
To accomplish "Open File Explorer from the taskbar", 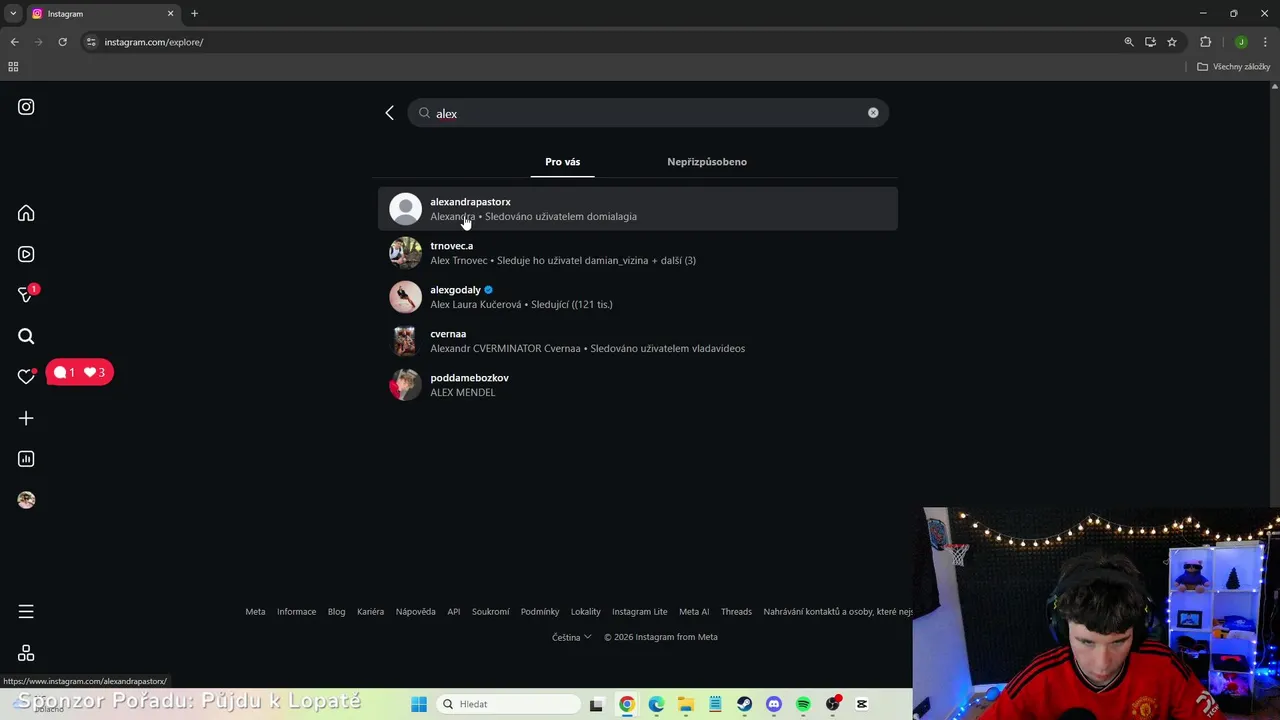I will 685,704.
